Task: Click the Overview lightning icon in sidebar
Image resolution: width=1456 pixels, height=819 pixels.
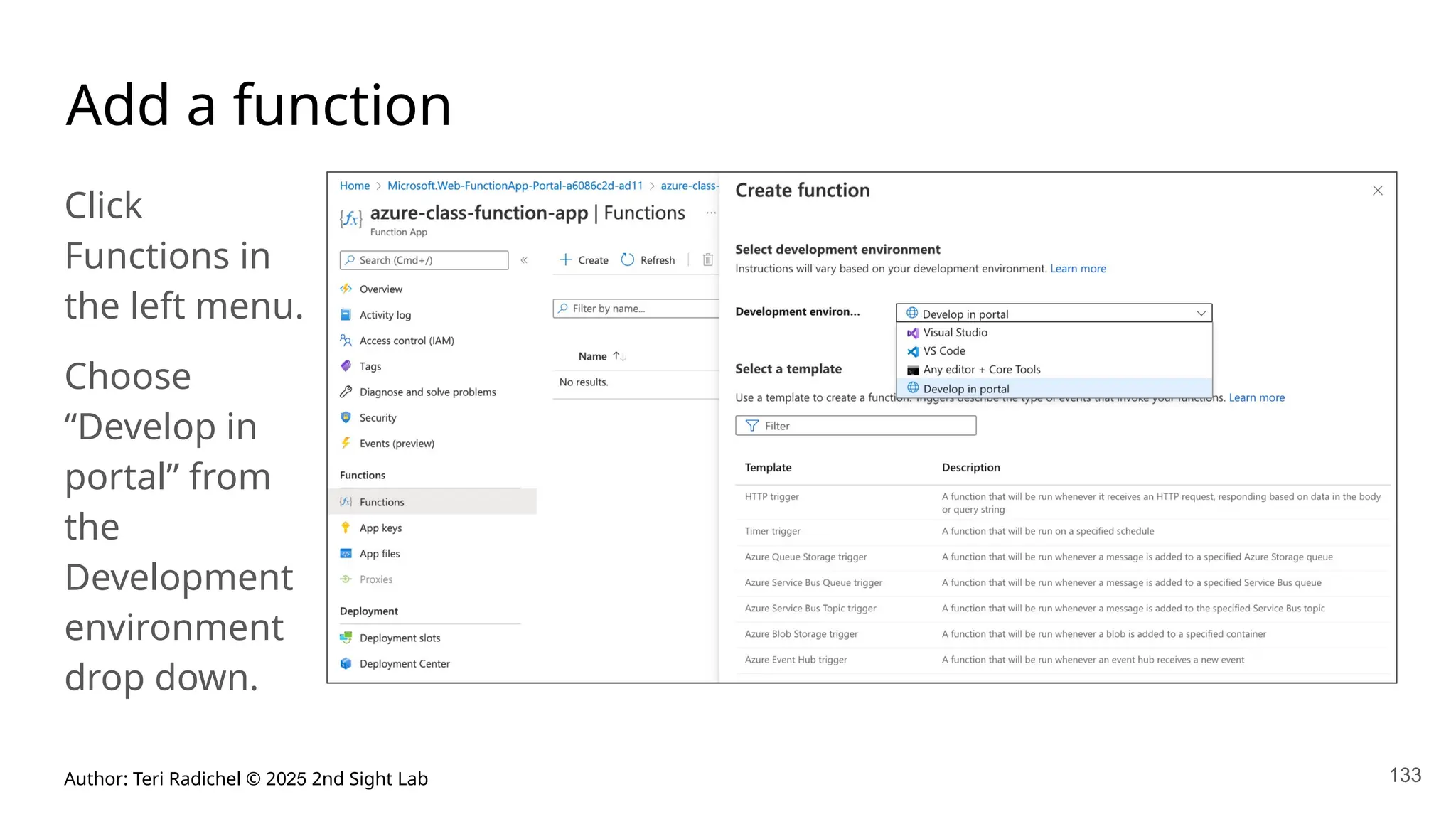Action: click(346, 289)
